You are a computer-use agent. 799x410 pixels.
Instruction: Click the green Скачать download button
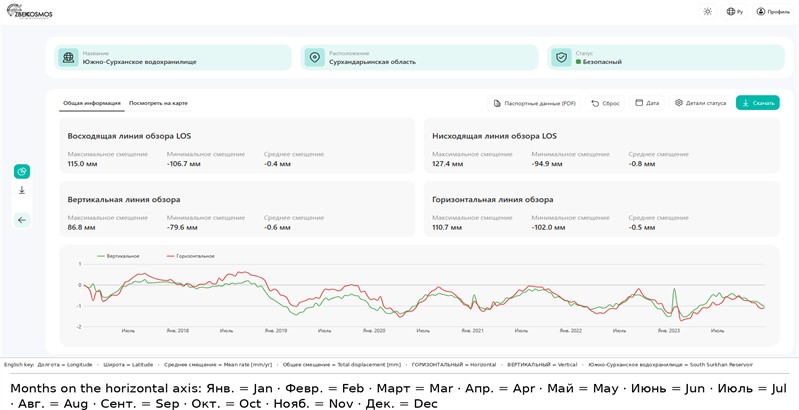point(758,103)
